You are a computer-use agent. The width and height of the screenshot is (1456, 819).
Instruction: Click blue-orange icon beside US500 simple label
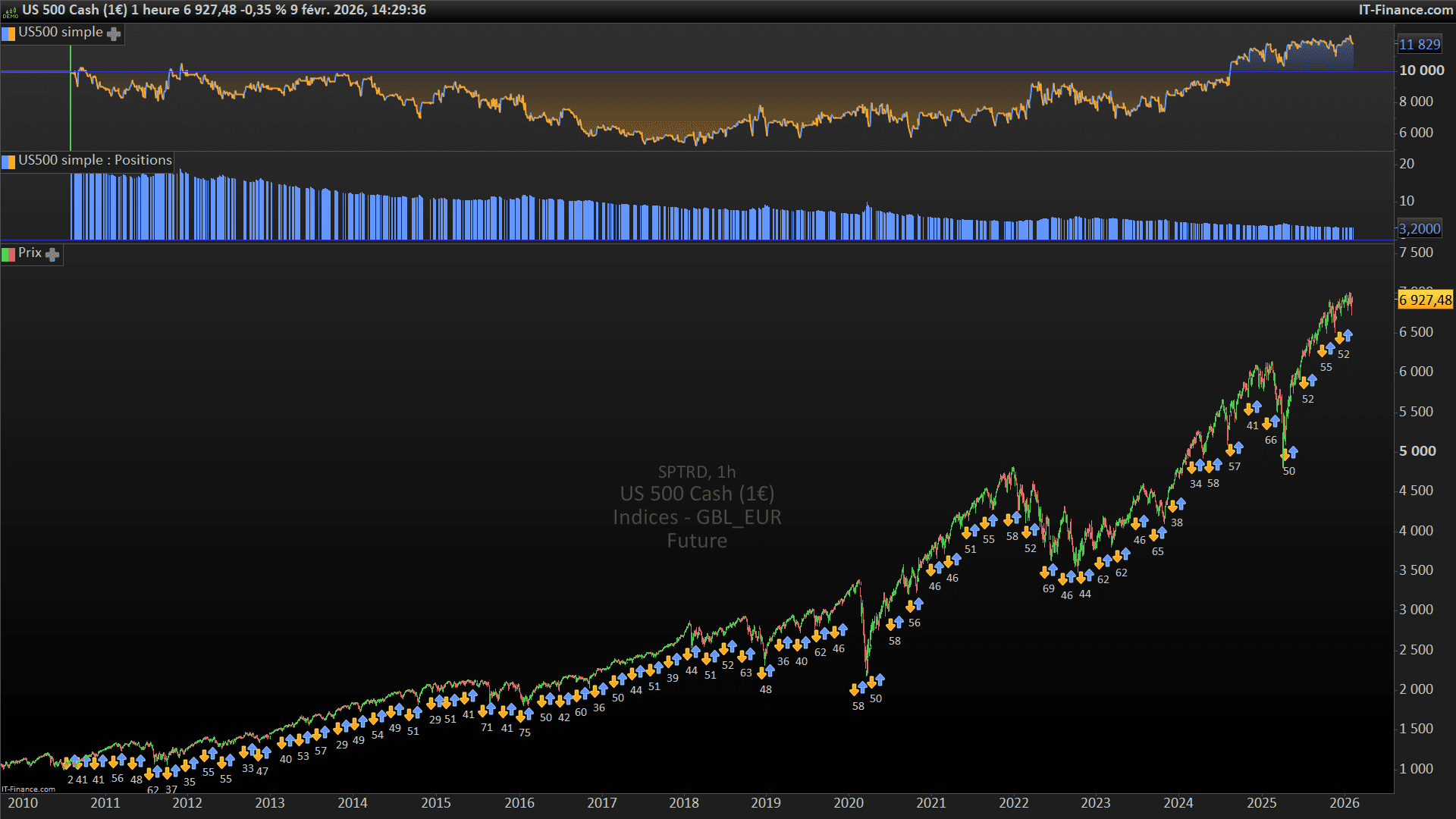pyautogui.click(x=8, y=34)
